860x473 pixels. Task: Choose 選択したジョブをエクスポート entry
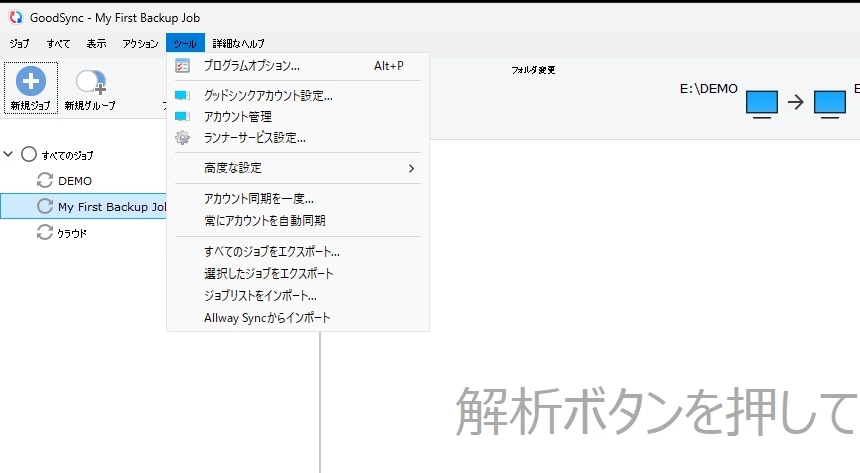tap(298, 273)
